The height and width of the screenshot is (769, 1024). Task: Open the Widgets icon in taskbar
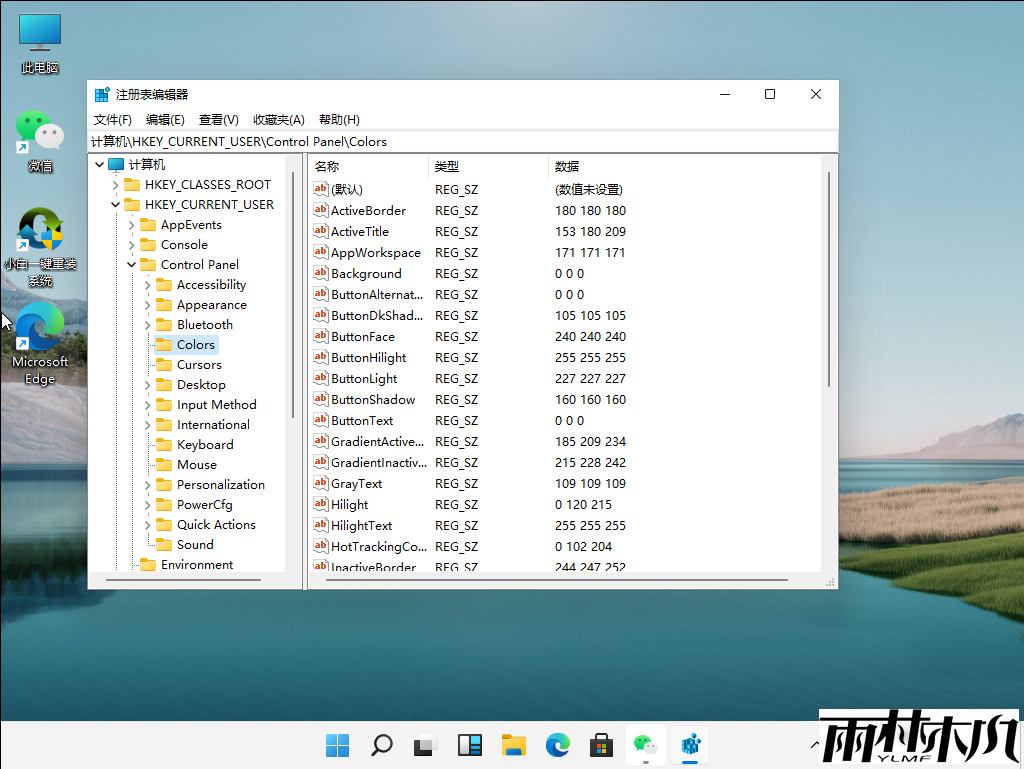pos(470,745)
